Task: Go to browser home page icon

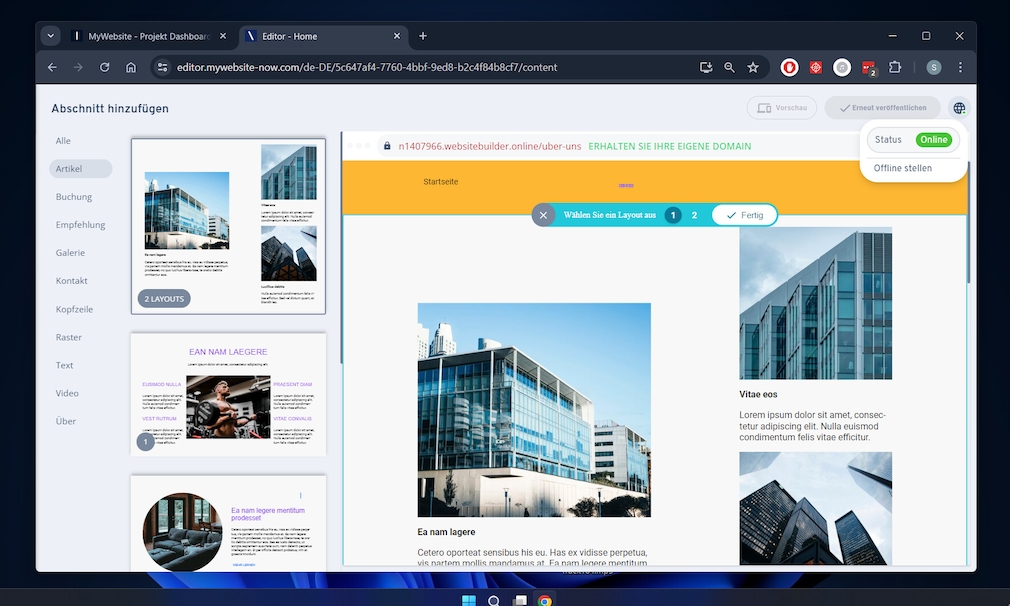Action: coord(131,68)
